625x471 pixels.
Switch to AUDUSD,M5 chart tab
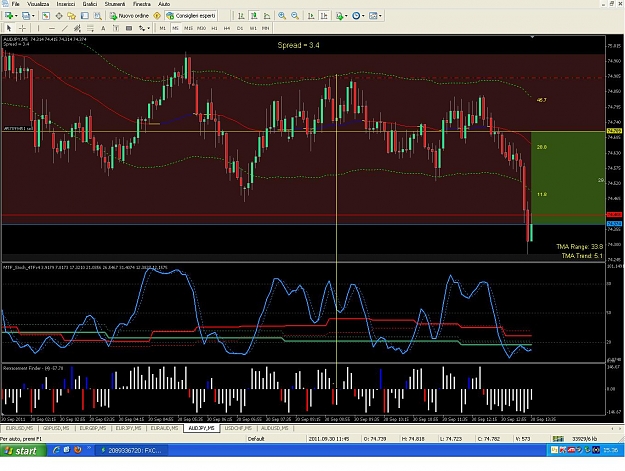pyautogui.click(x=274, y=428)
